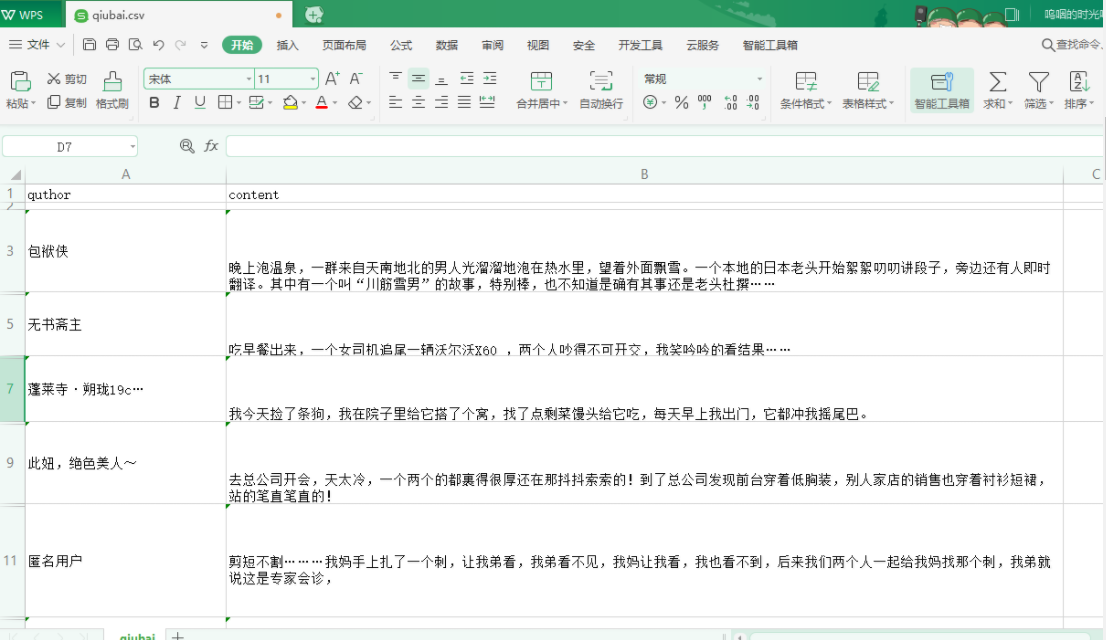The height and width of the screenshot is (640, 1106).
Task: Align text to top of cell
Action: click(396, 78)
